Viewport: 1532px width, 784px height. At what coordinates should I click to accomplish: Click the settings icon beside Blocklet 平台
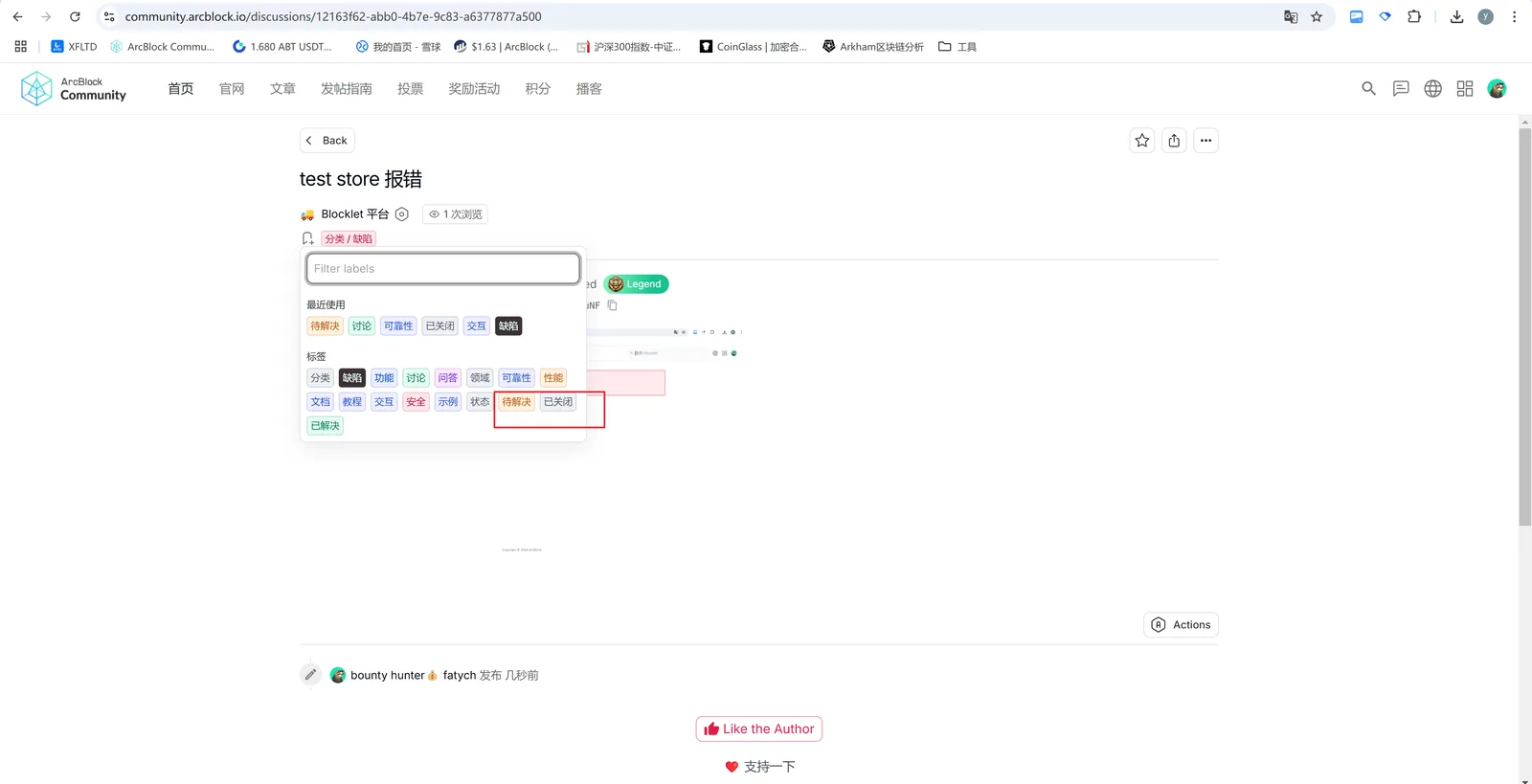point(402,214)
